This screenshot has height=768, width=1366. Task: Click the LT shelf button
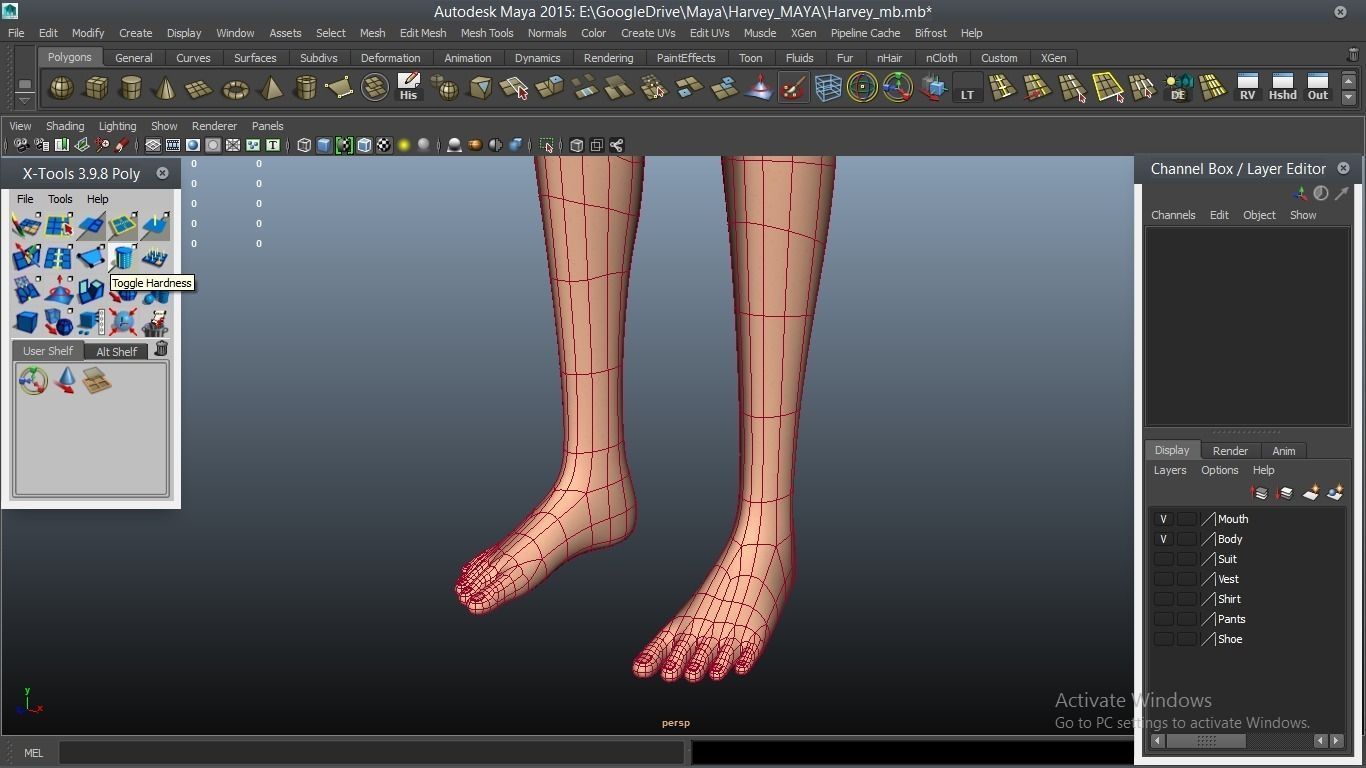pos(967,88)
